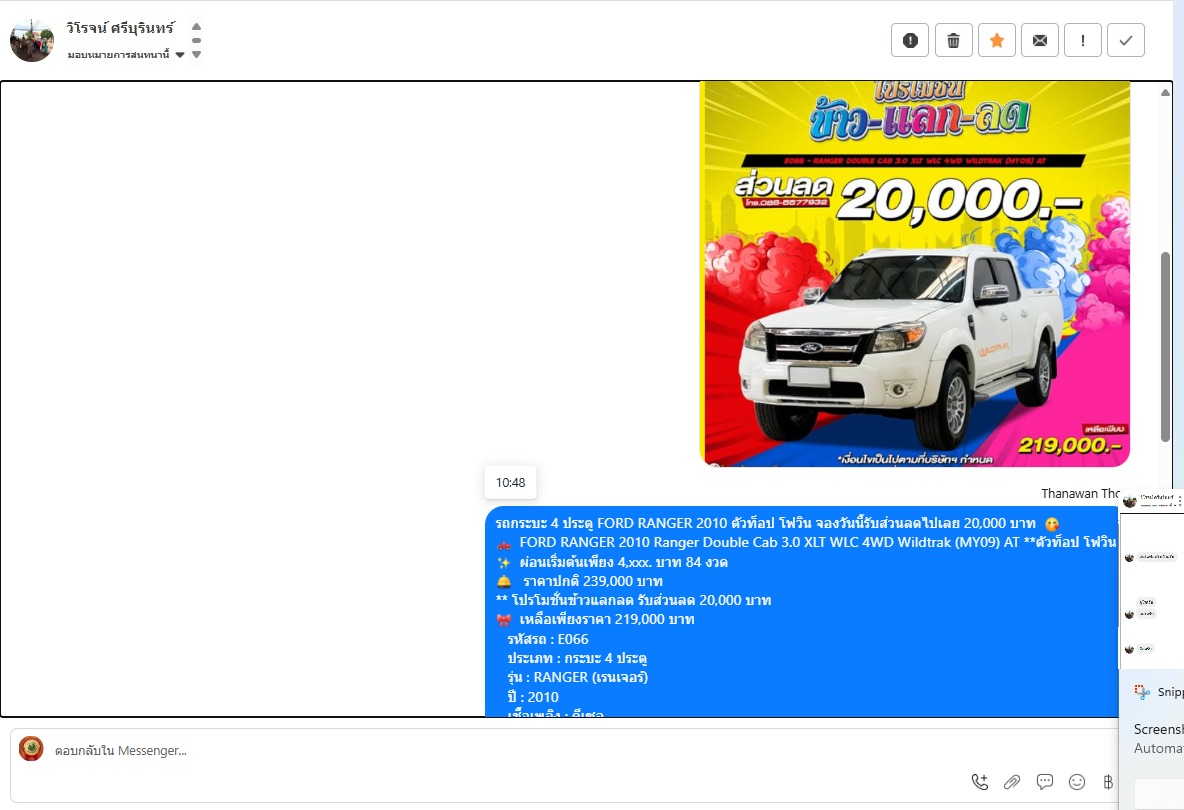Click the contact name วิโรจน์ ศรีบุรินทร์
Image resolution: width=1184 pixels, height=810 pixels.
tap(120, 28)
